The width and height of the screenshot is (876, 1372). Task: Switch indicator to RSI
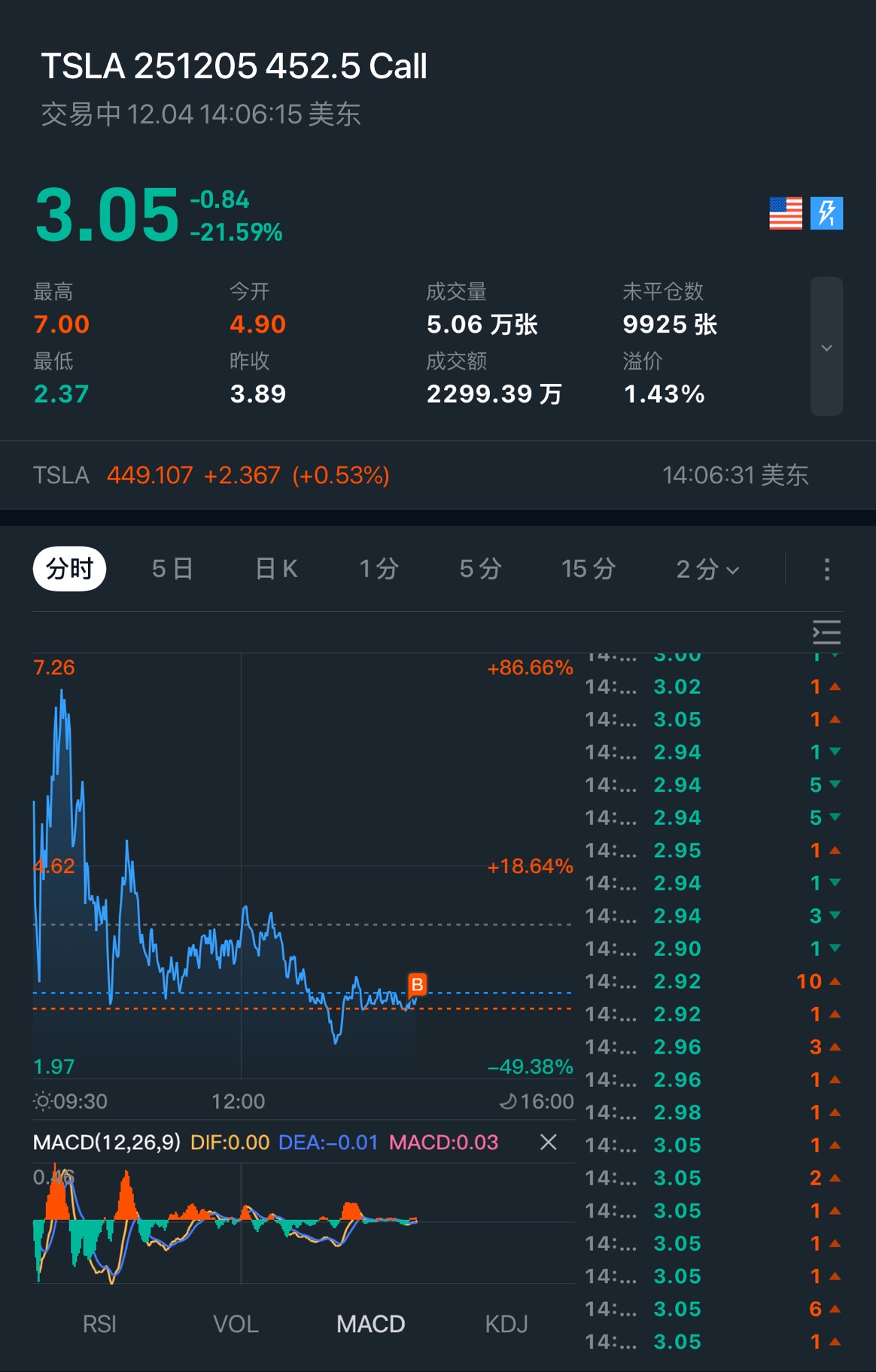coord(99,1324)
